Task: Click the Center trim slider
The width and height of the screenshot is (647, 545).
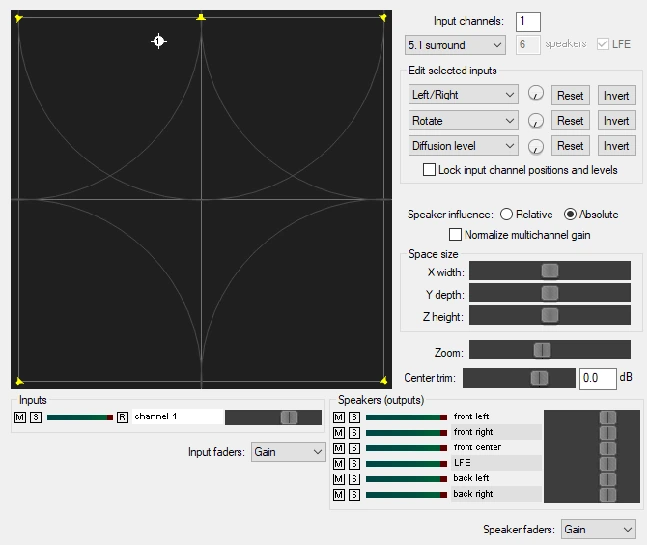Action: [519, 378]
